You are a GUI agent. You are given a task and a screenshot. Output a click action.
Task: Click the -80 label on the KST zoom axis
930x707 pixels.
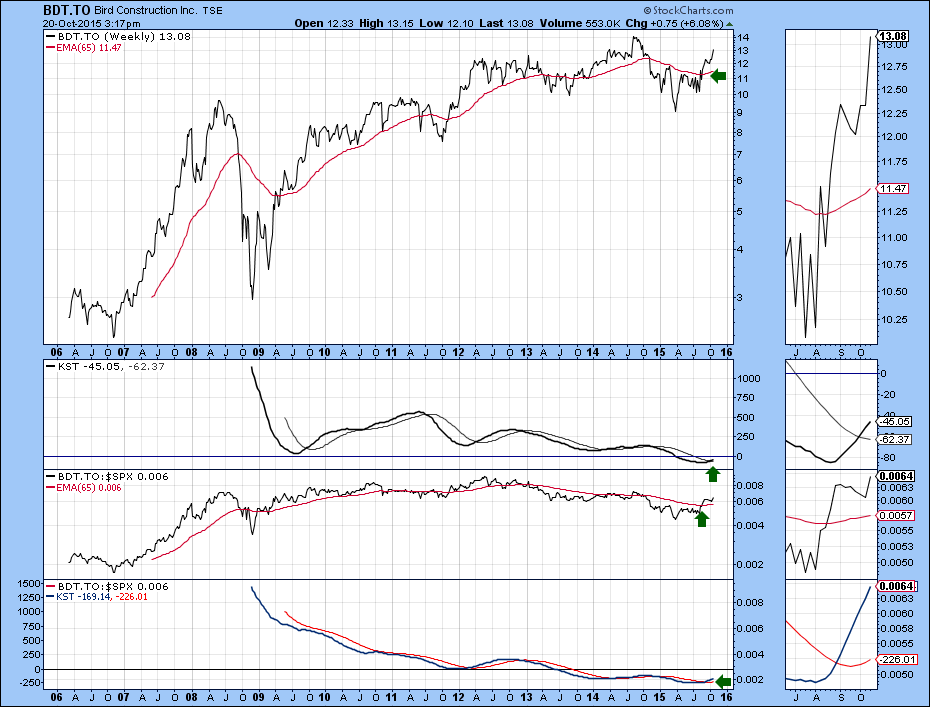pyautogui.click(x=887, y=458)
